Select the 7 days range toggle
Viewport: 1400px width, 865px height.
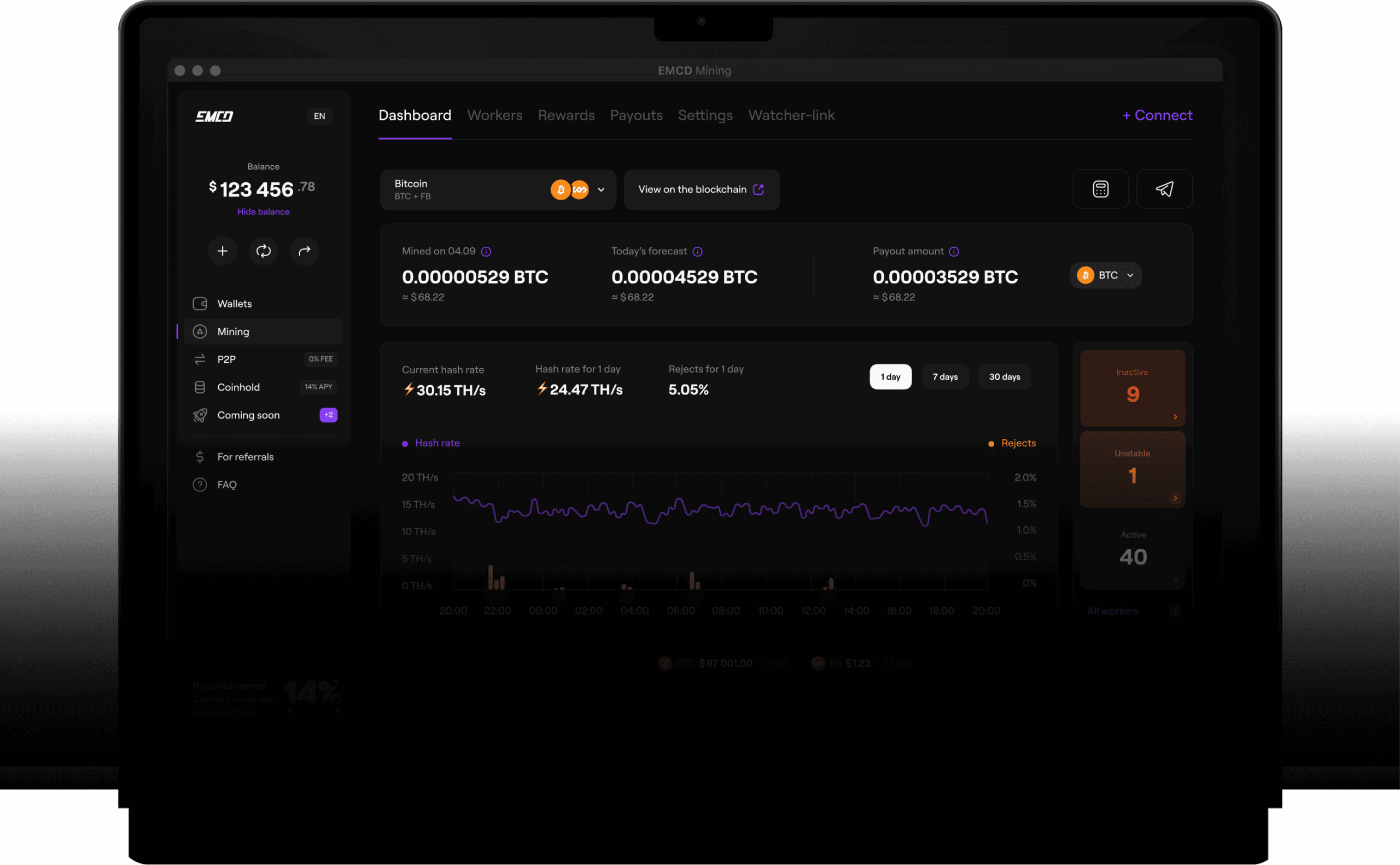pyautogui.click(x=945, y=377)
